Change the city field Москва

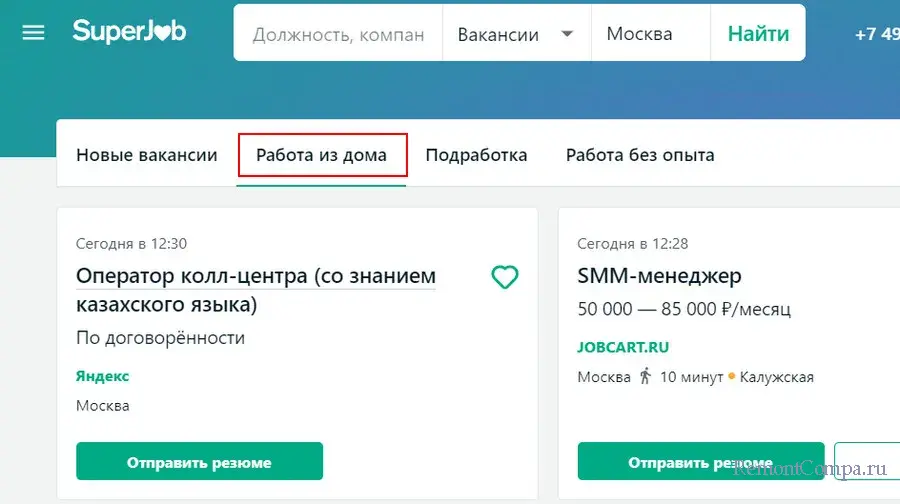(650, 34)
